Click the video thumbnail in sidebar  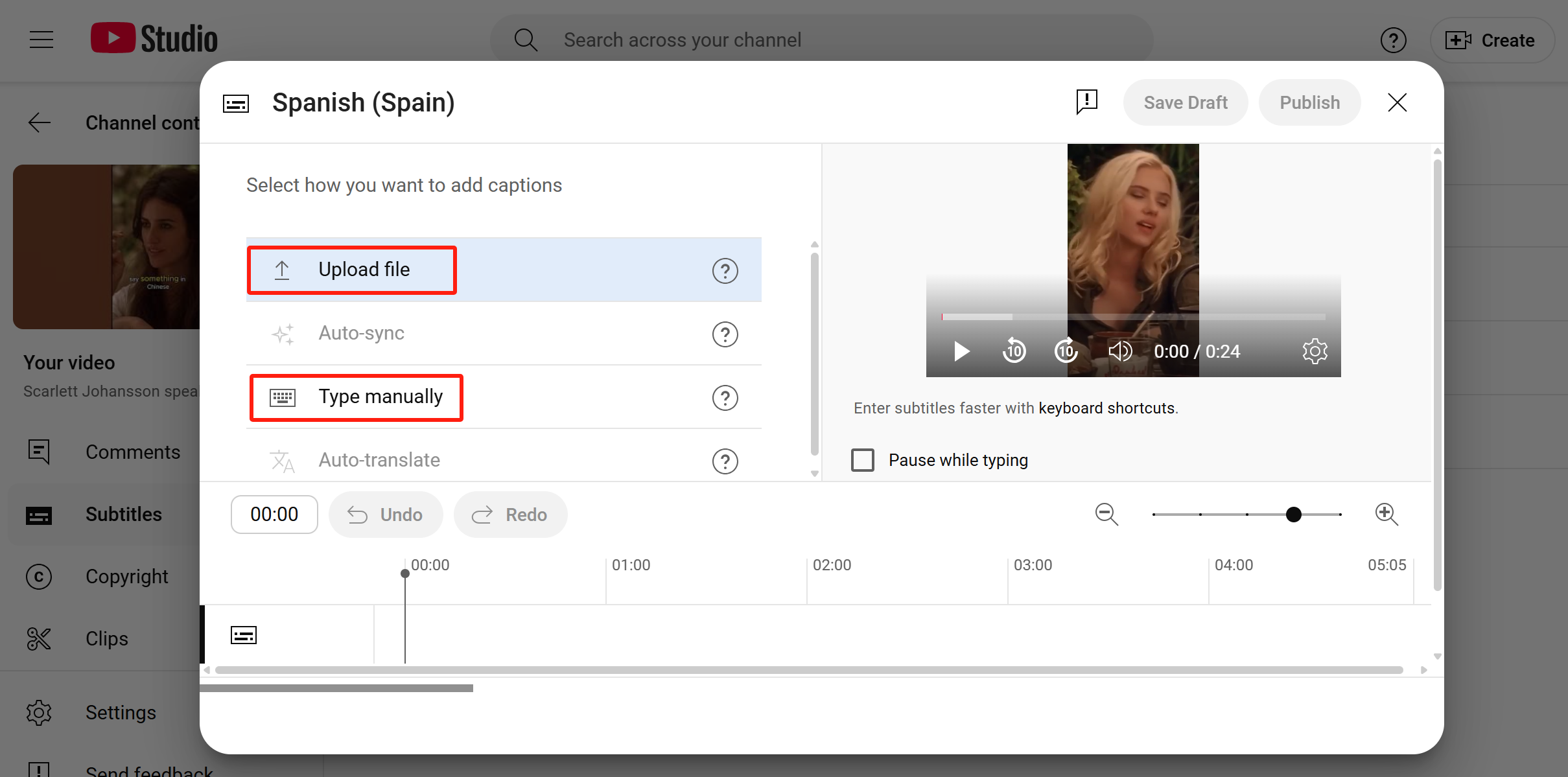(x=106, y=247)
